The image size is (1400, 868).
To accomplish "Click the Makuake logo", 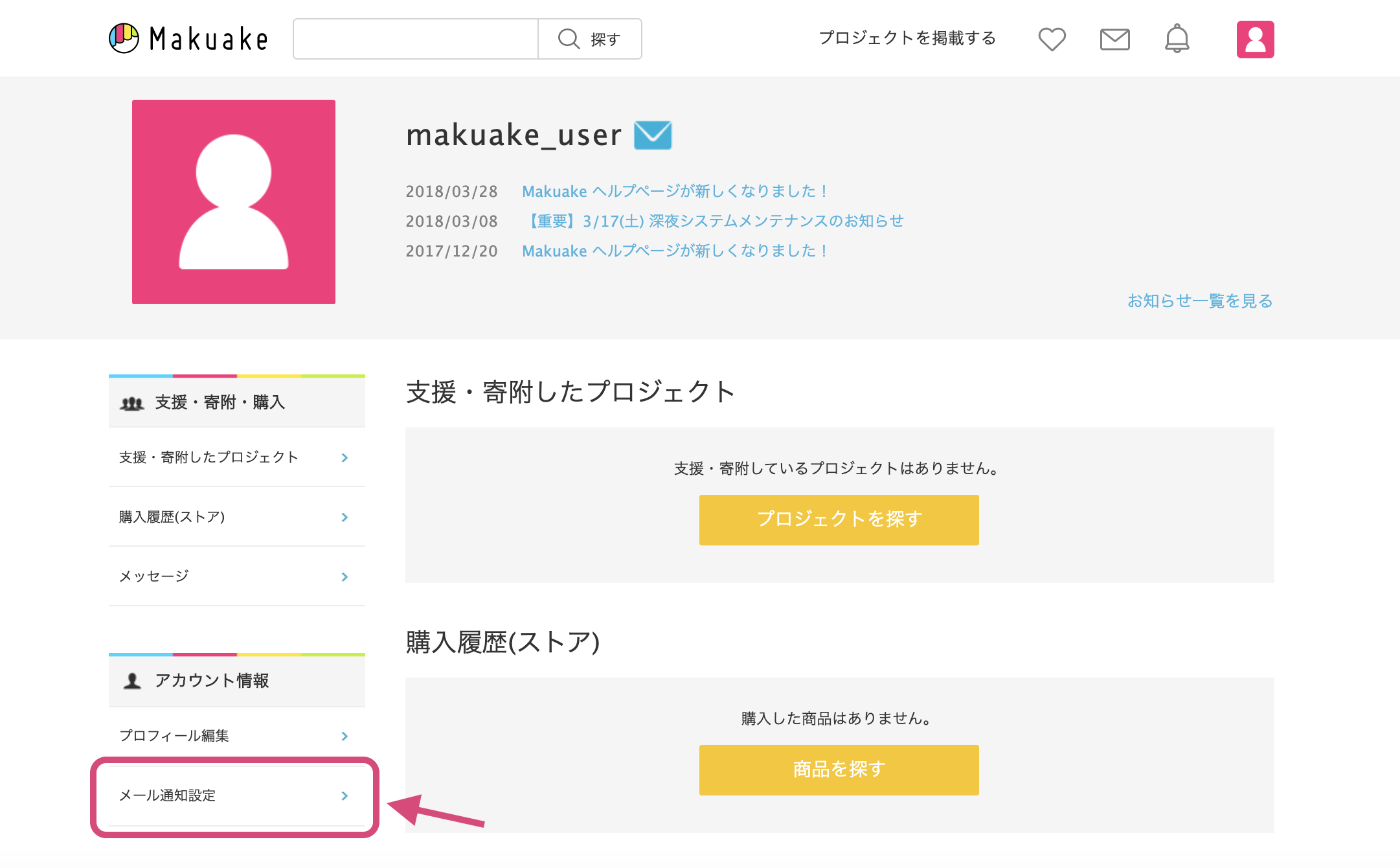I will 188,39.
